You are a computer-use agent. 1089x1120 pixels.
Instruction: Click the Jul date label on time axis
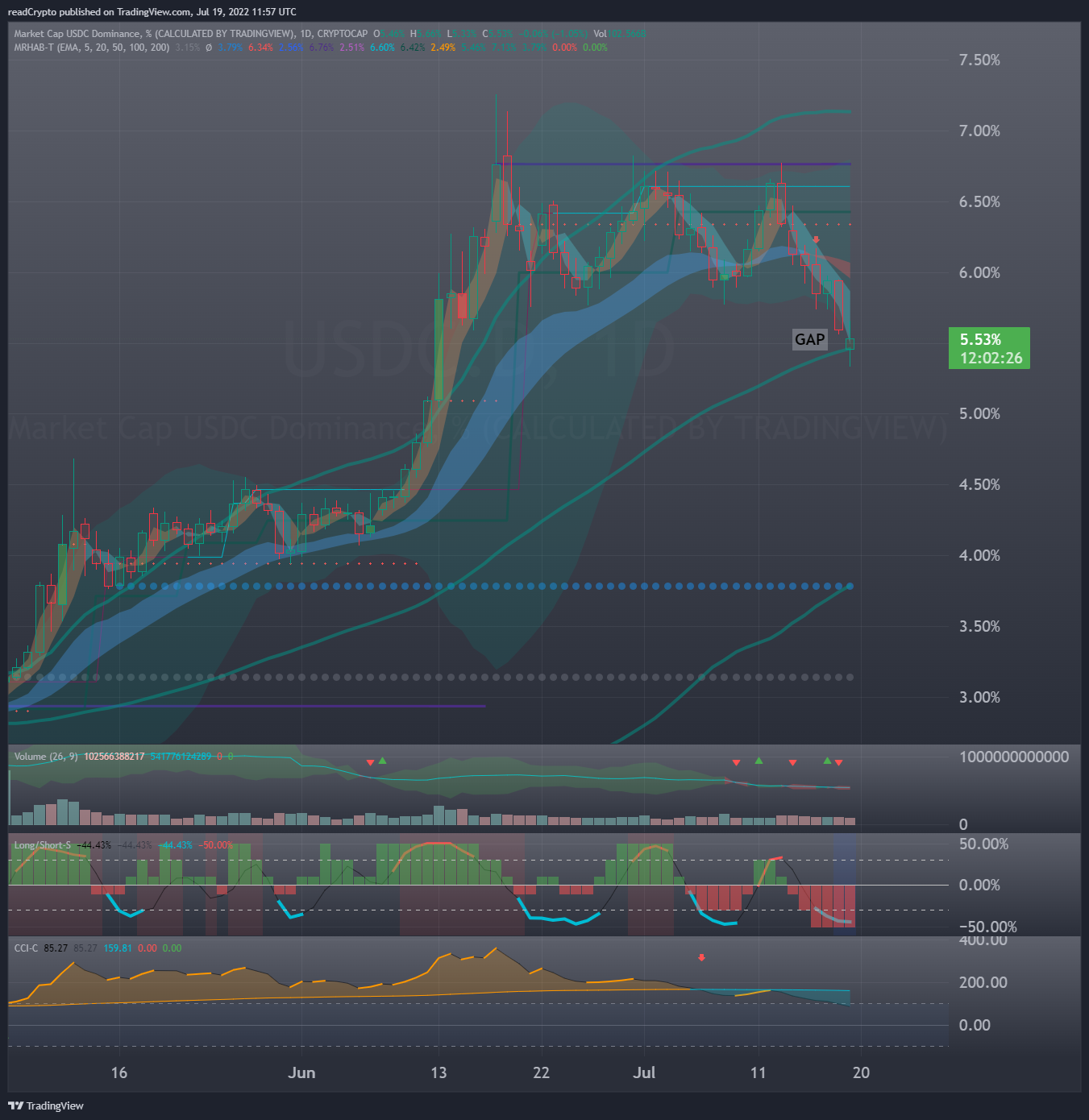644,1072
